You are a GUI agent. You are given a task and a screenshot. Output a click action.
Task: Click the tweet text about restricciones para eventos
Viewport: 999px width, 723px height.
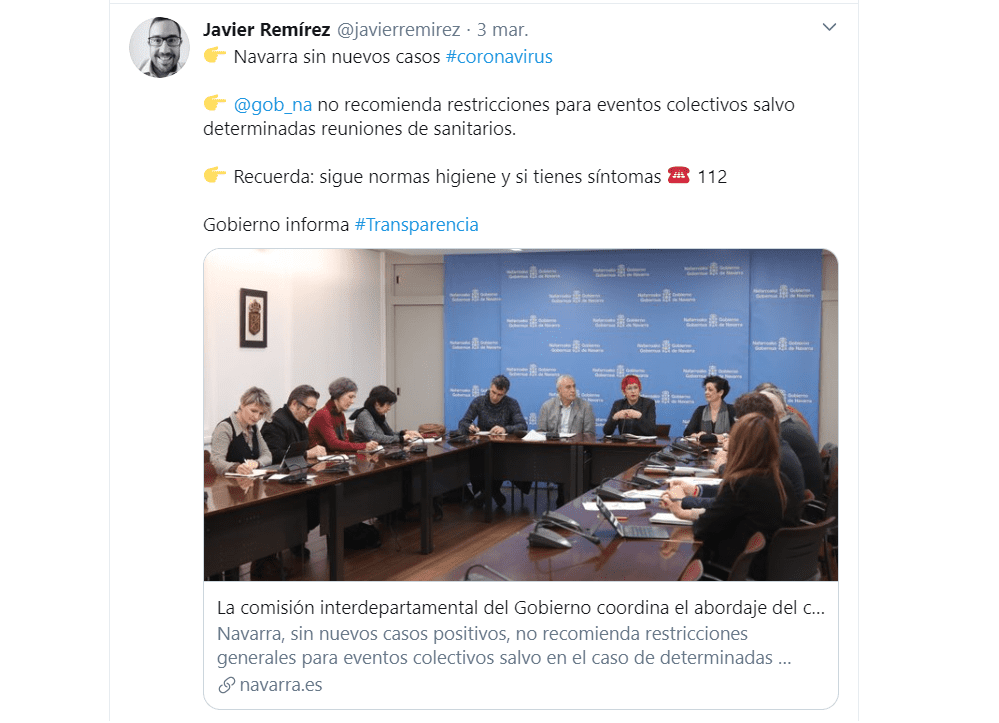[499, 117]
